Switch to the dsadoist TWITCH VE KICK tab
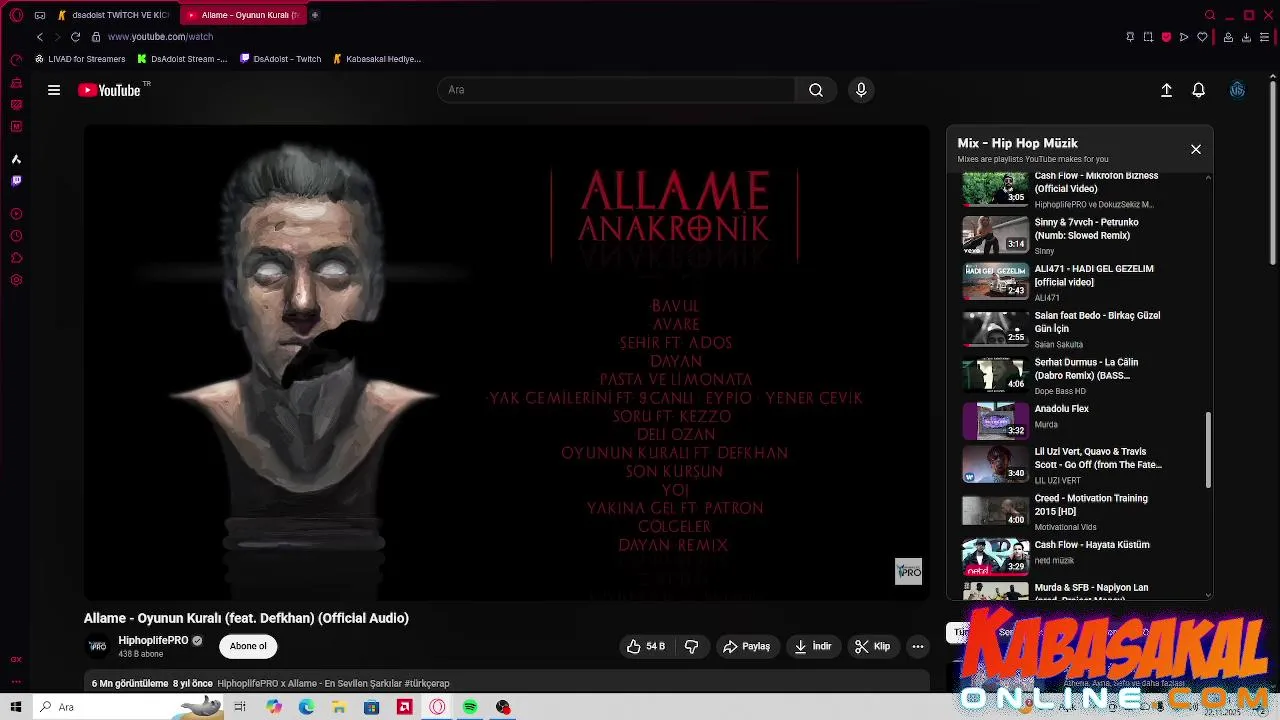 (113, 15)
